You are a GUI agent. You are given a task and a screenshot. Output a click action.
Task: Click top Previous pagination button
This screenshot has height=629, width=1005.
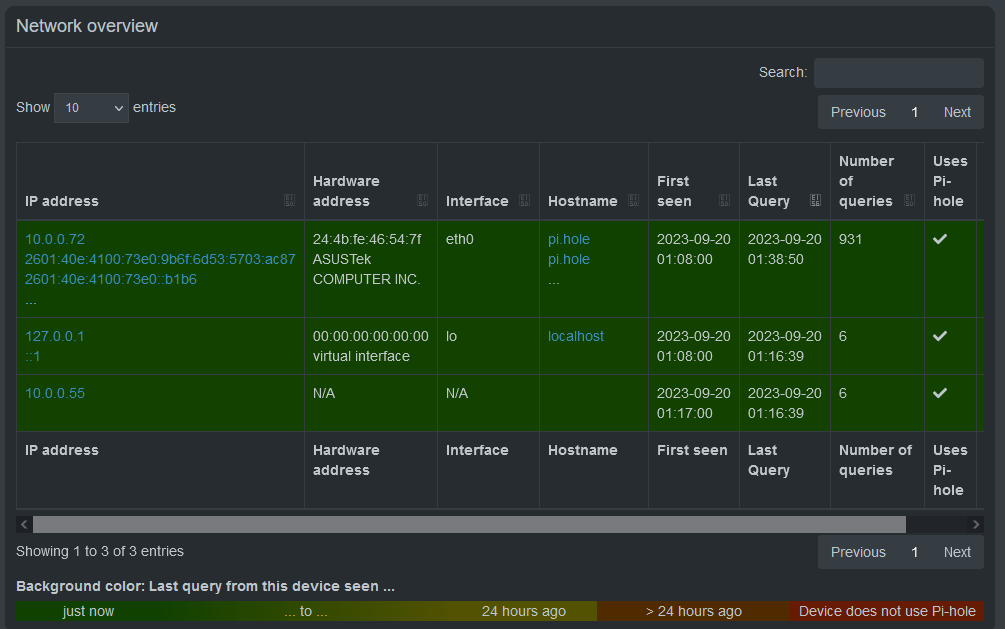click(858, 112)
